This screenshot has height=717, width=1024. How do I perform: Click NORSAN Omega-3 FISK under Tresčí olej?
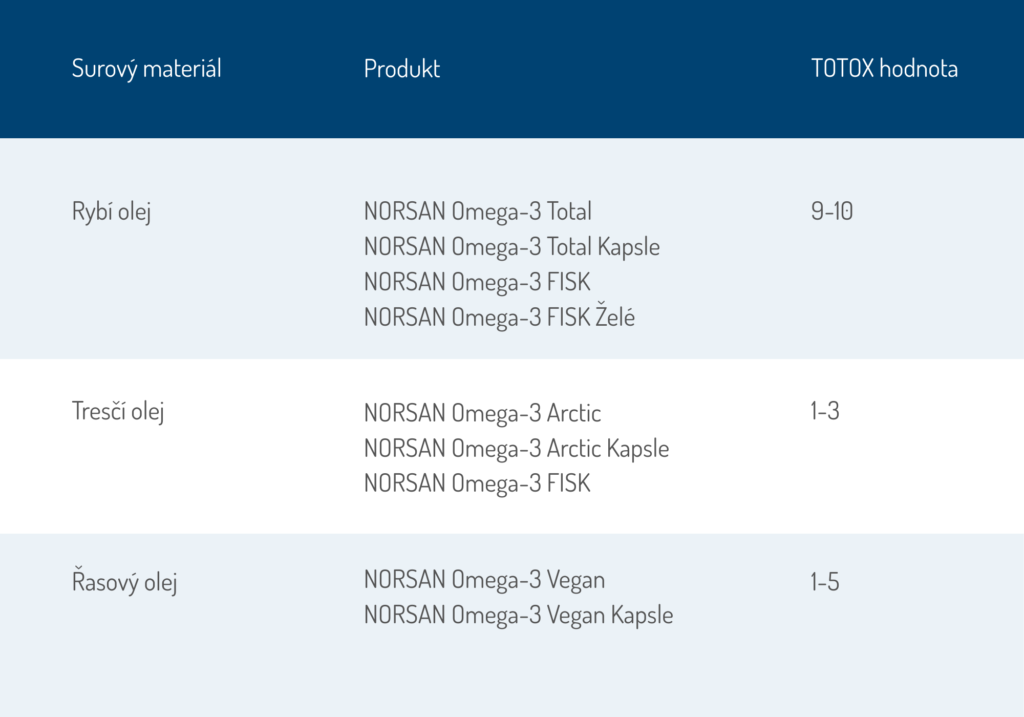[477, 484]
